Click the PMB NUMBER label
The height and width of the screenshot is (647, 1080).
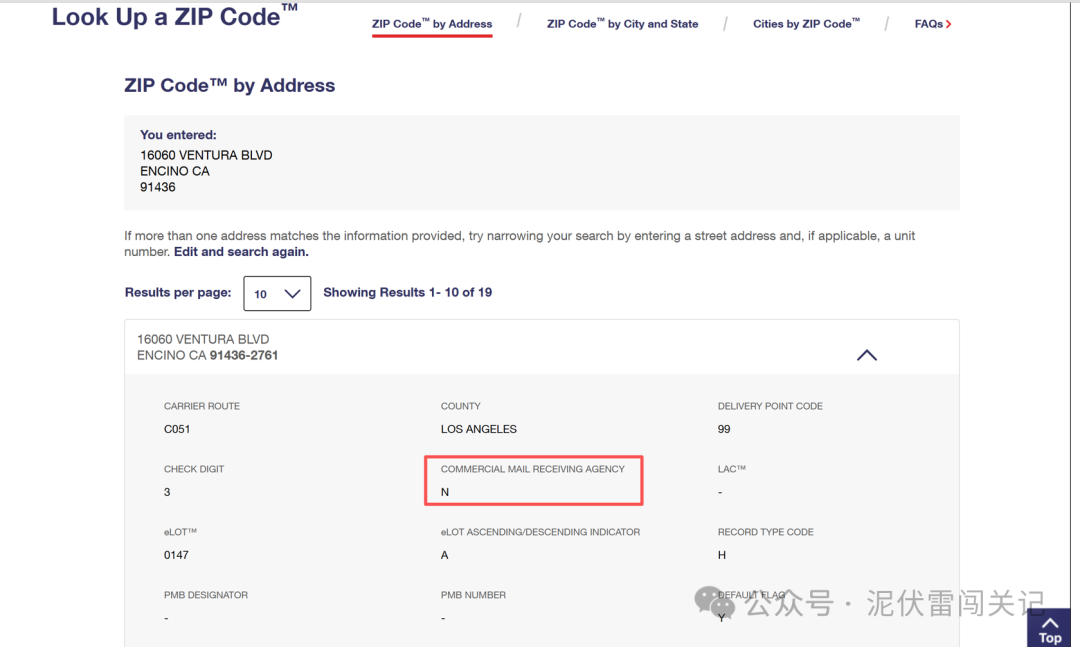coord(473,595)
